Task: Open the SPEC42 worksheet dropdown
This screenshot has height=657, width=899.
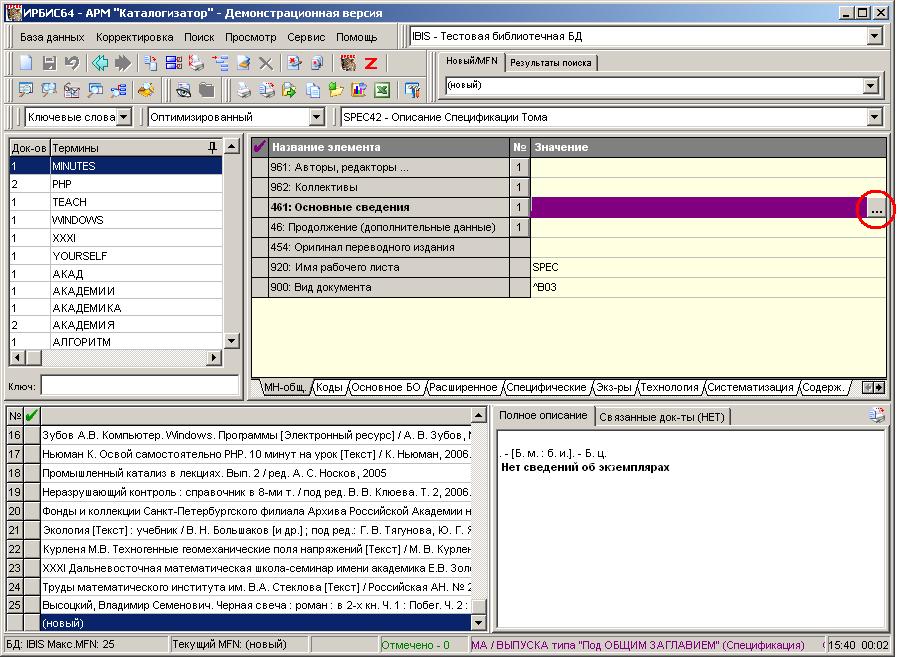Action: tap(875, 117)
